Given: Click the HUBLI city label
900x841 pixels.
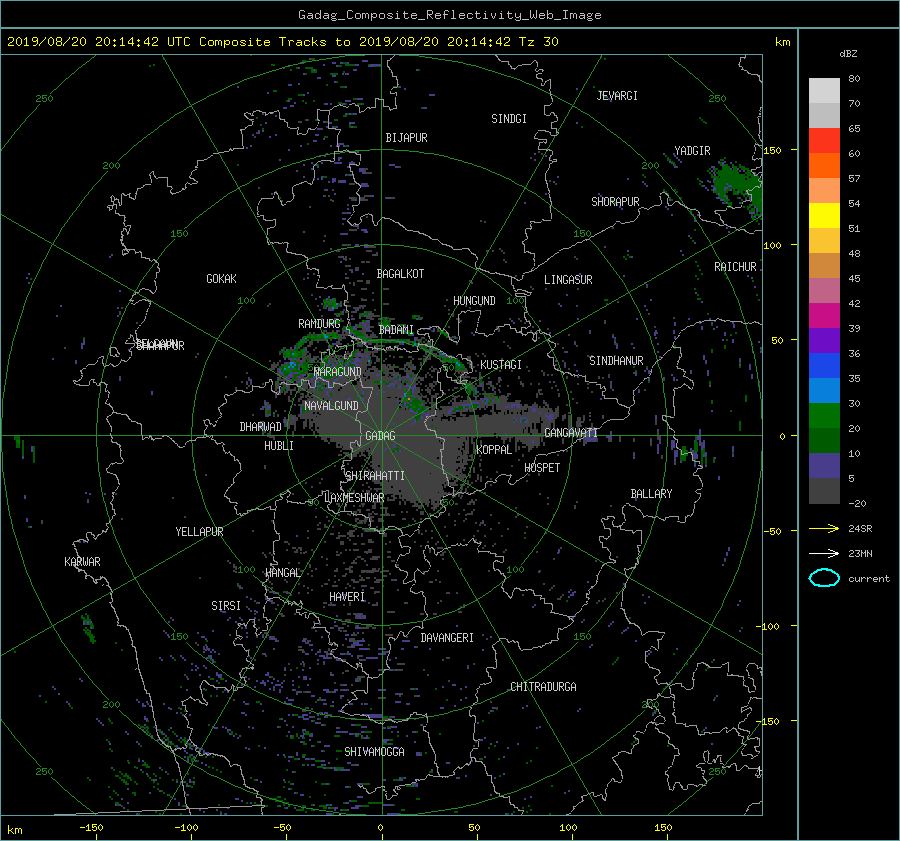Looking at the screenshot, I should coord(279,446).
